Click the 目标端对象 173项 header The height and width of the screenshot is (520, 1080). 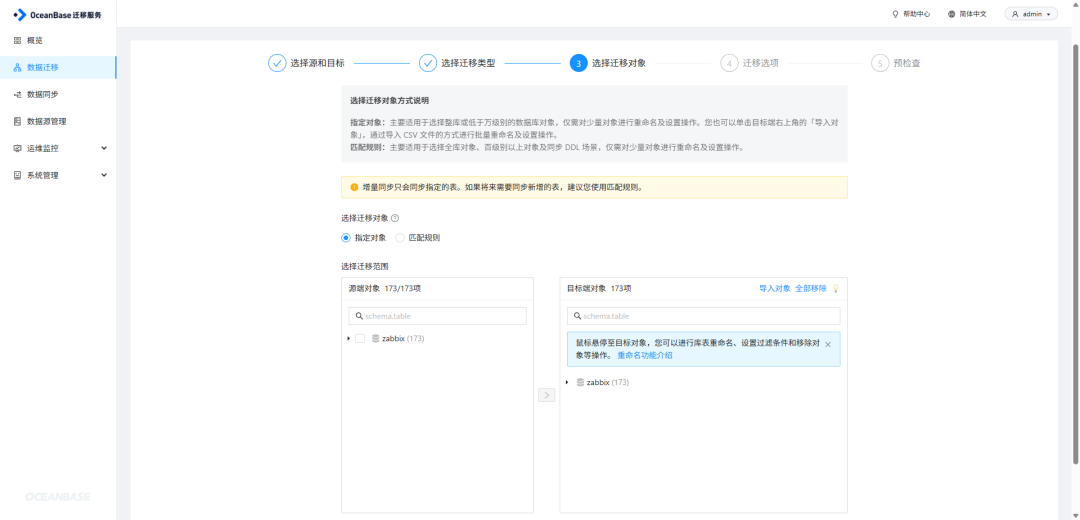(x=599, y=289)
